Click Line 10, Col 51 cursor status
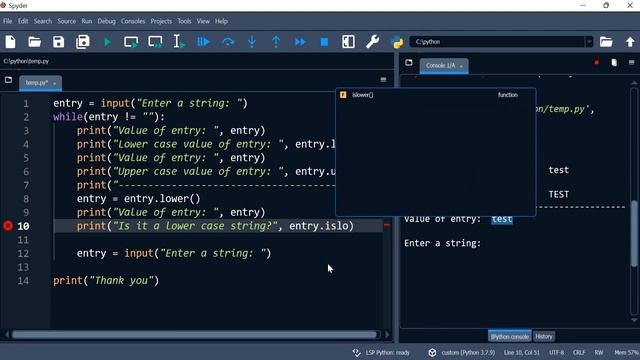This screenshot has height=360, width=640. (522, 353)
